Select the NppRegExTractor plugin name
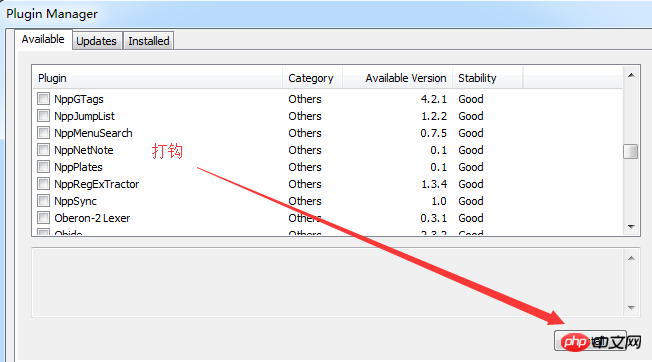The height and width of the screenshot is (362, 652). pyautogui.click(x=96, y=184)
